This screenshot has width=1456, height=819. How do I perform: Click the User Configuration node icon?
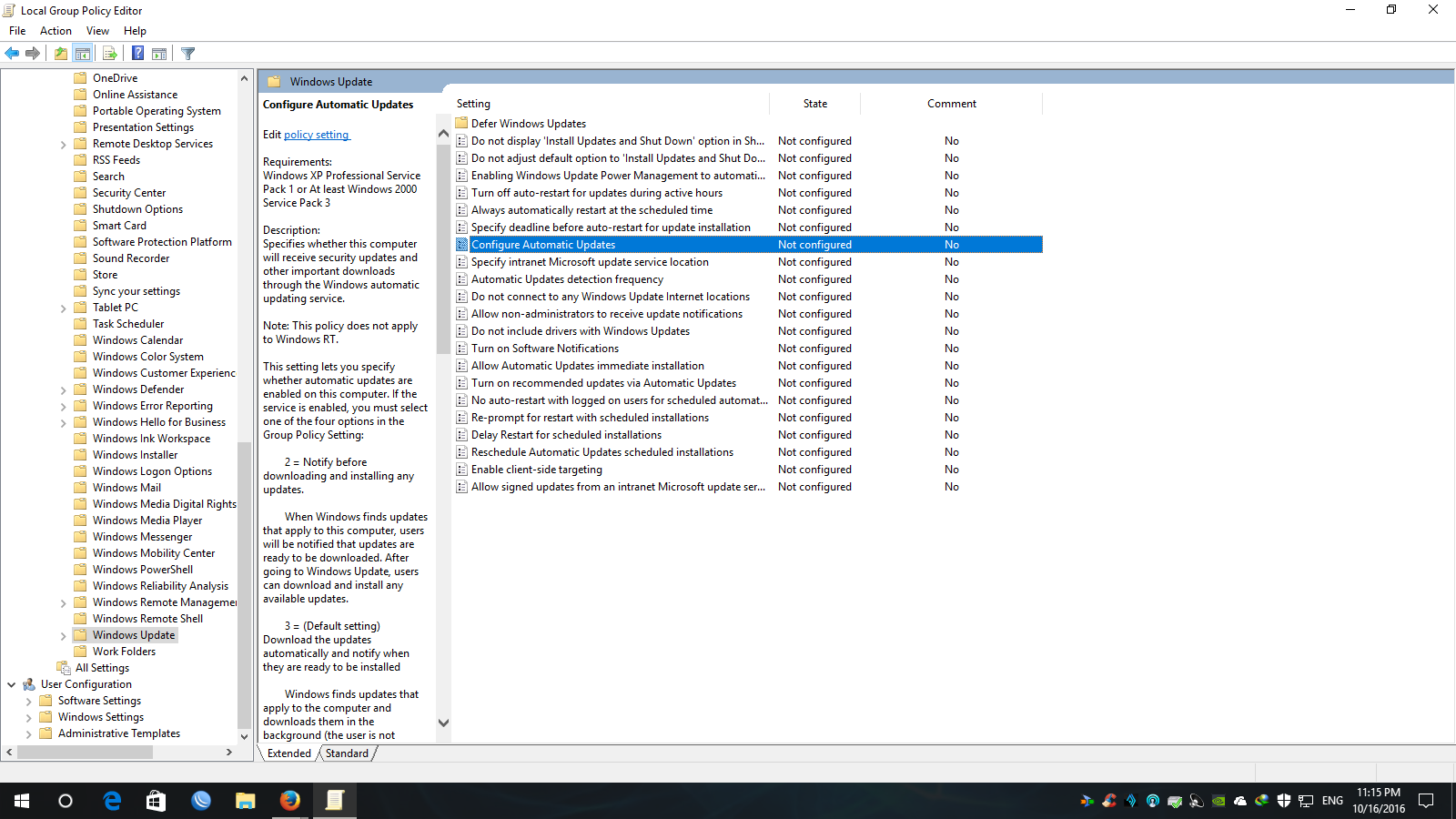click(x=29, y=684)
